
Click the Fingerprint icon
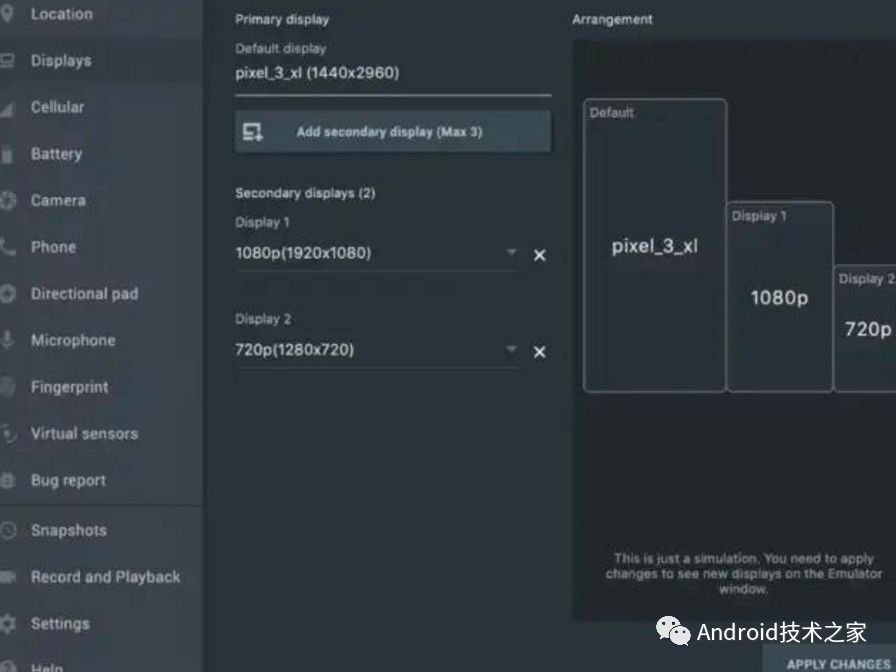[7, 387]
